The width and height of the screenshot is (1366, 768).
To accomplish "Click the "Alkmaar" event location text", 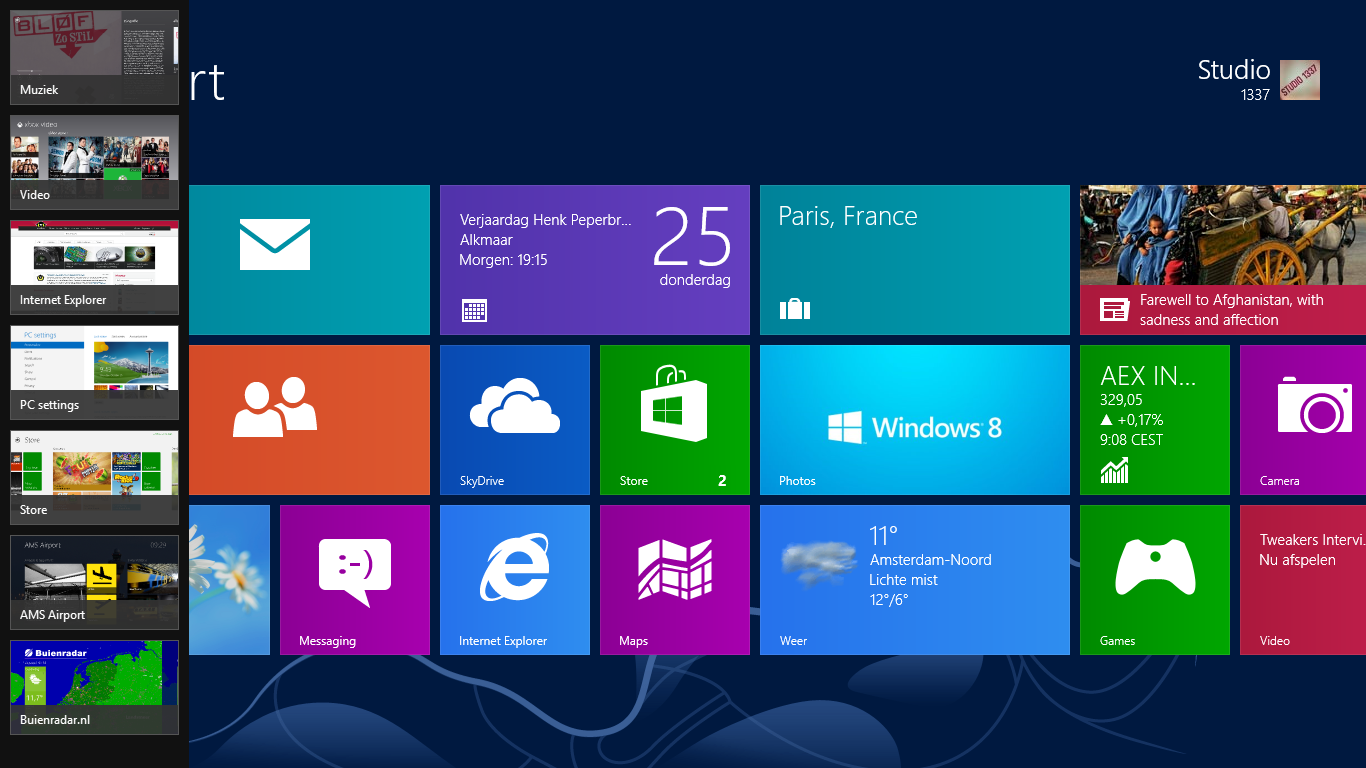I will tap(486, 240).
